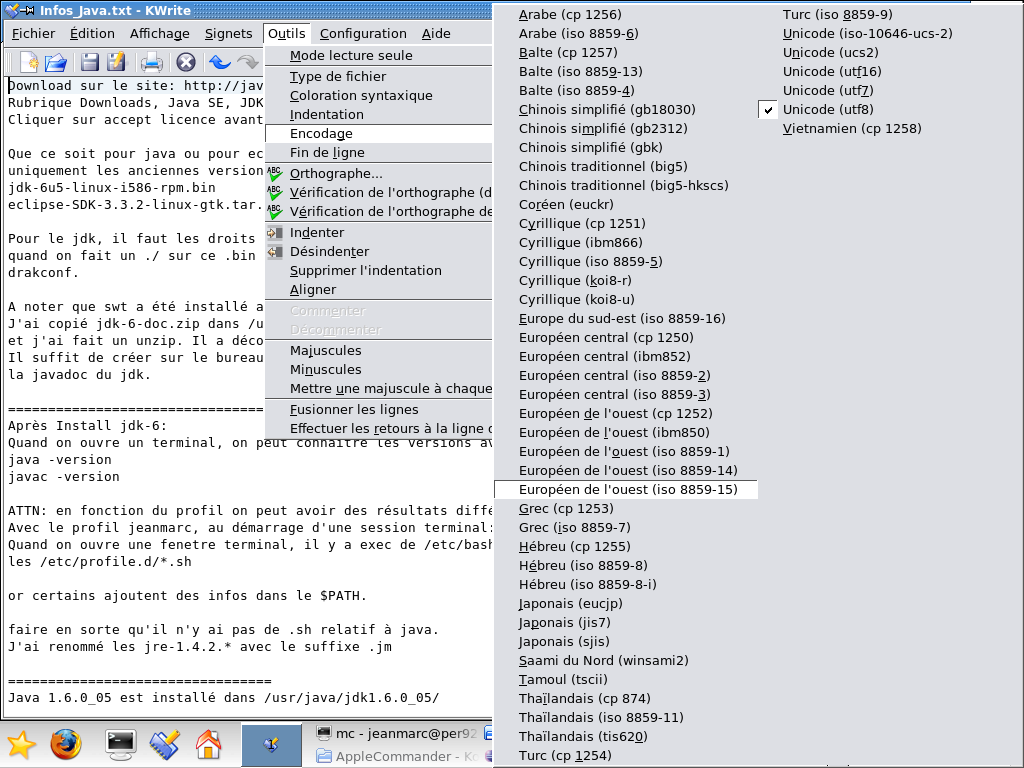Viewport: 1024px width, 768px height.
Task: Select Hébreu (cp 1255) encoding
Action: point(626,546)
